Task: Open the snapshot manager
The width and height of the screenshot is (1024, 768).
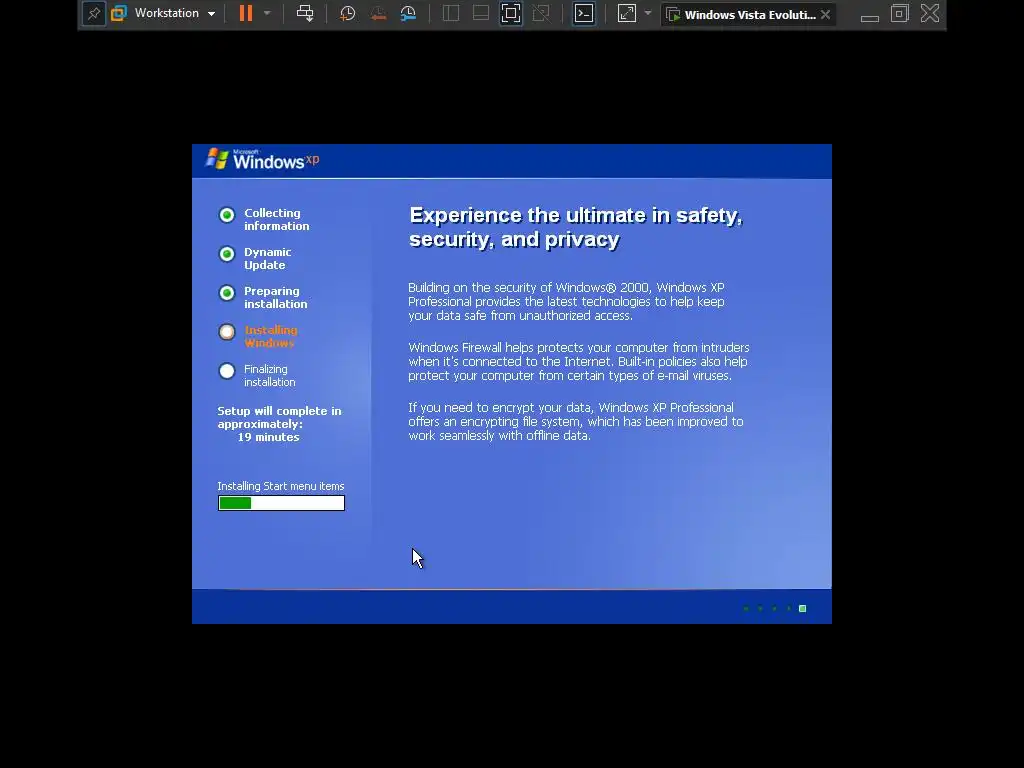Action: [x=408, y=14]
